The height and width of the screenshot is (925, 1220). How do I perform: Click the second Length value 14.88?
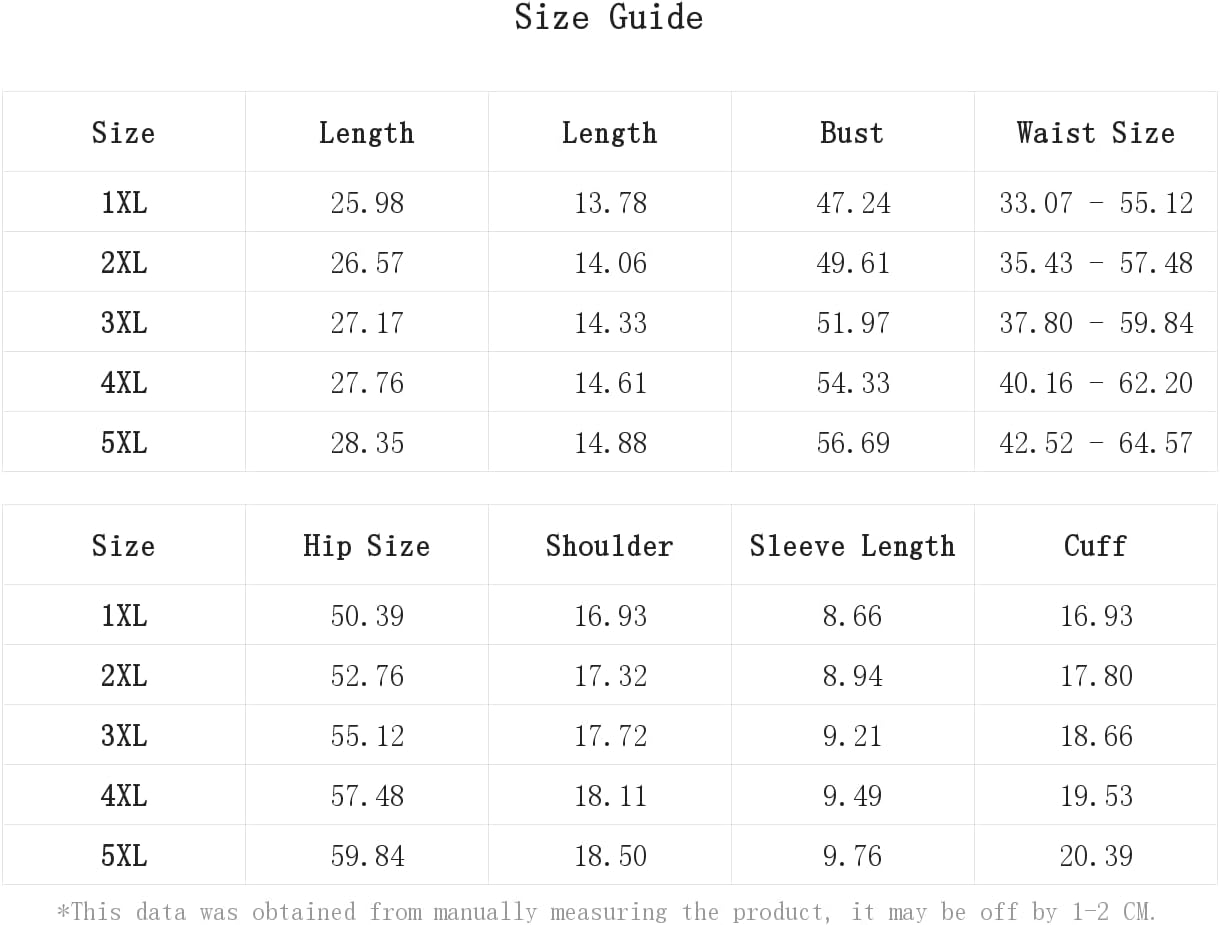click(x=610, y=443)
